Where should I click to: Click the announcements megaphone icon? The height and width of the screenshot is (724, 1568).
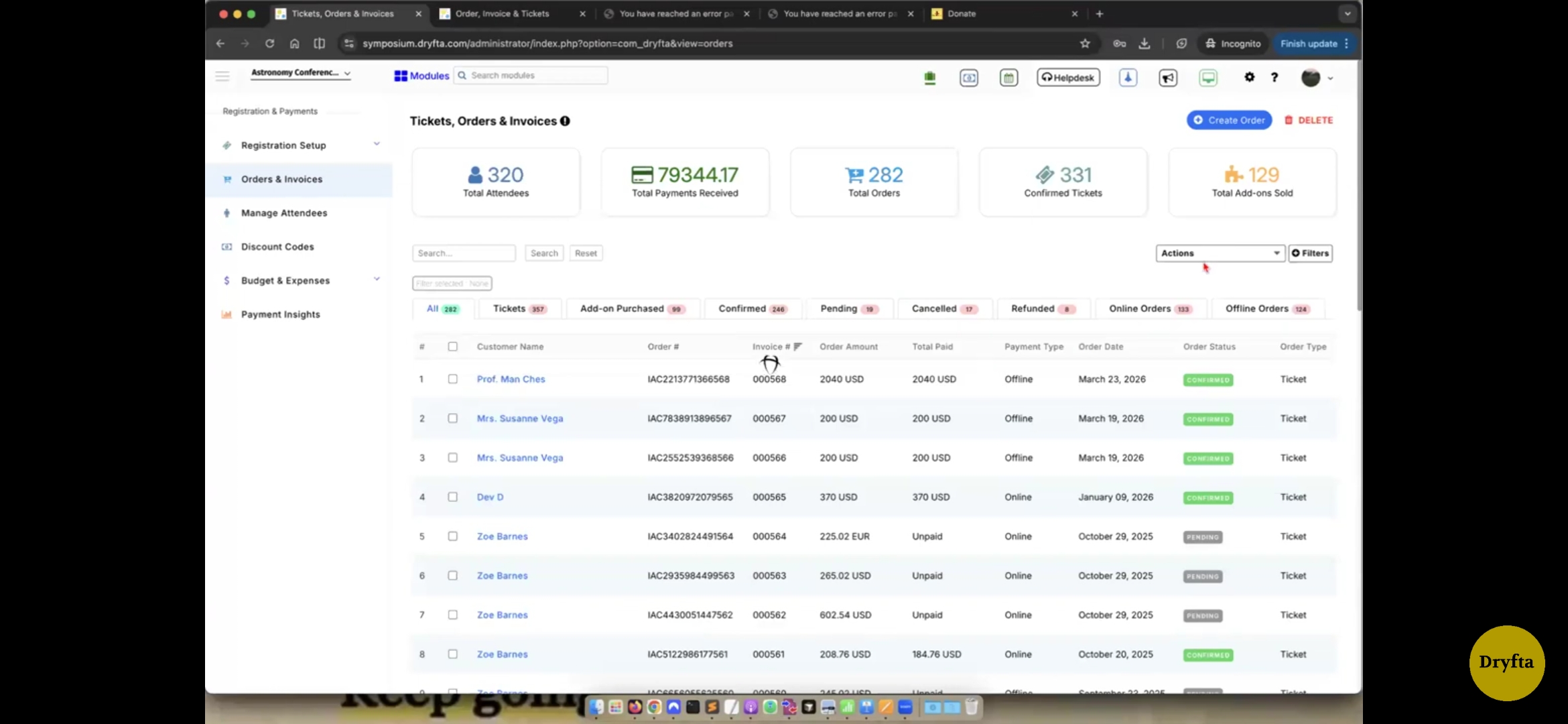(x=1167, y=77)
